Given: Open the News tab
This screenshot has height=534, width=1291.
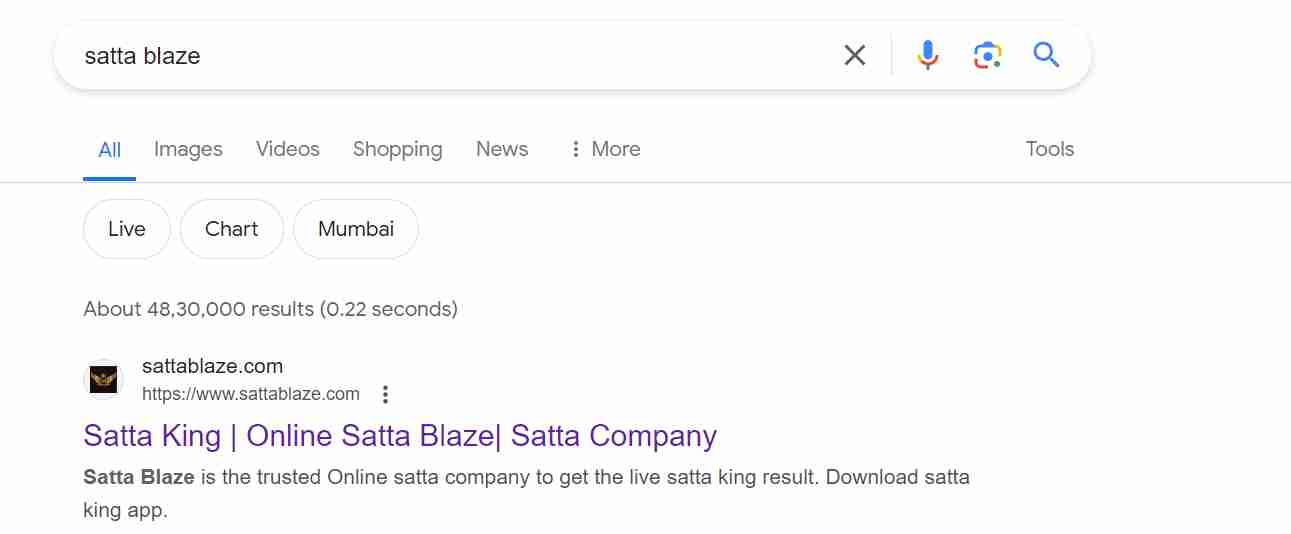Looking at the screenshot, I should click(x=502, y=149).
